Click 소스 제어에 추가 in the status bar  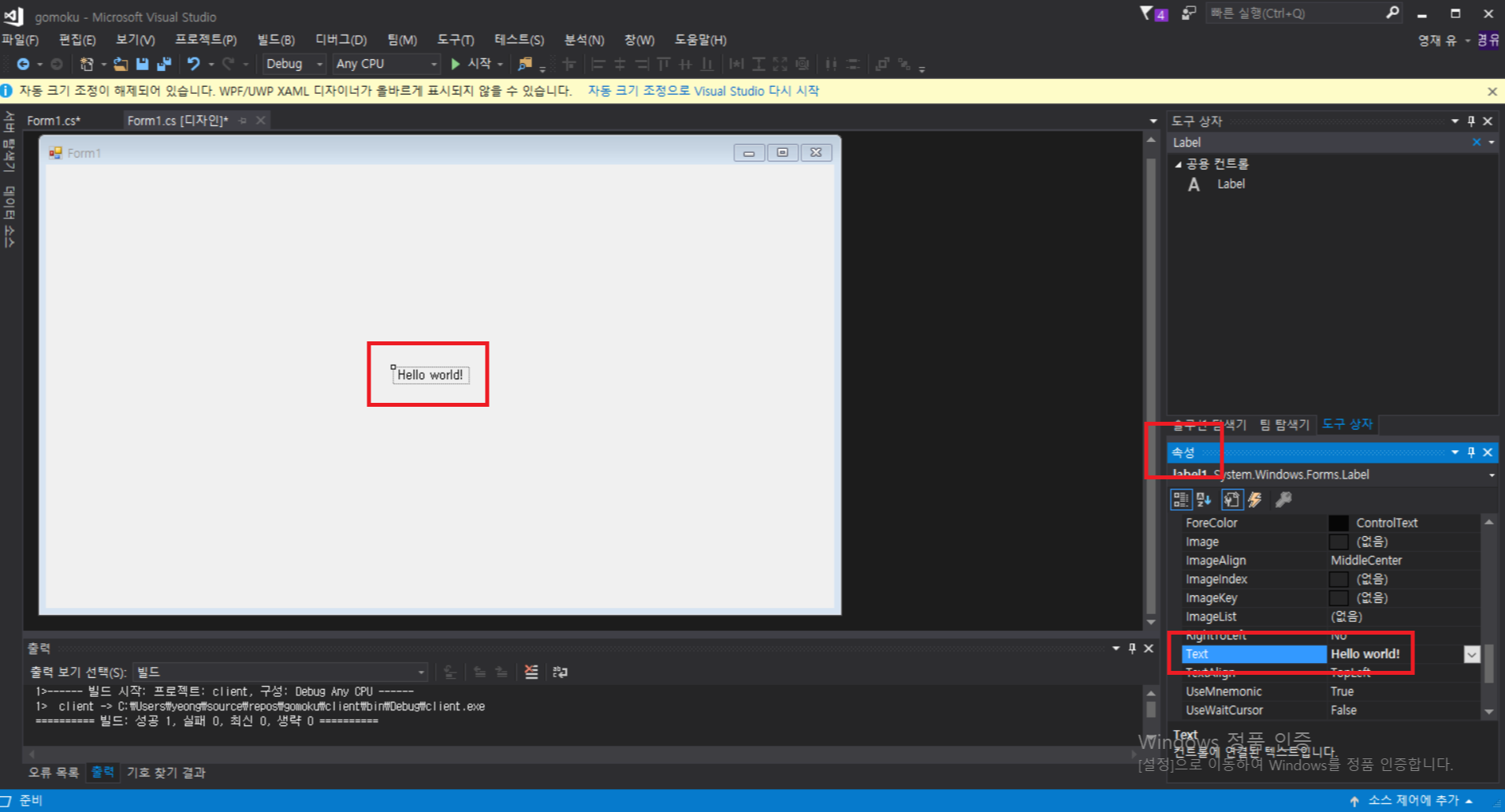pyautogui.click(x=1413, y=800)
